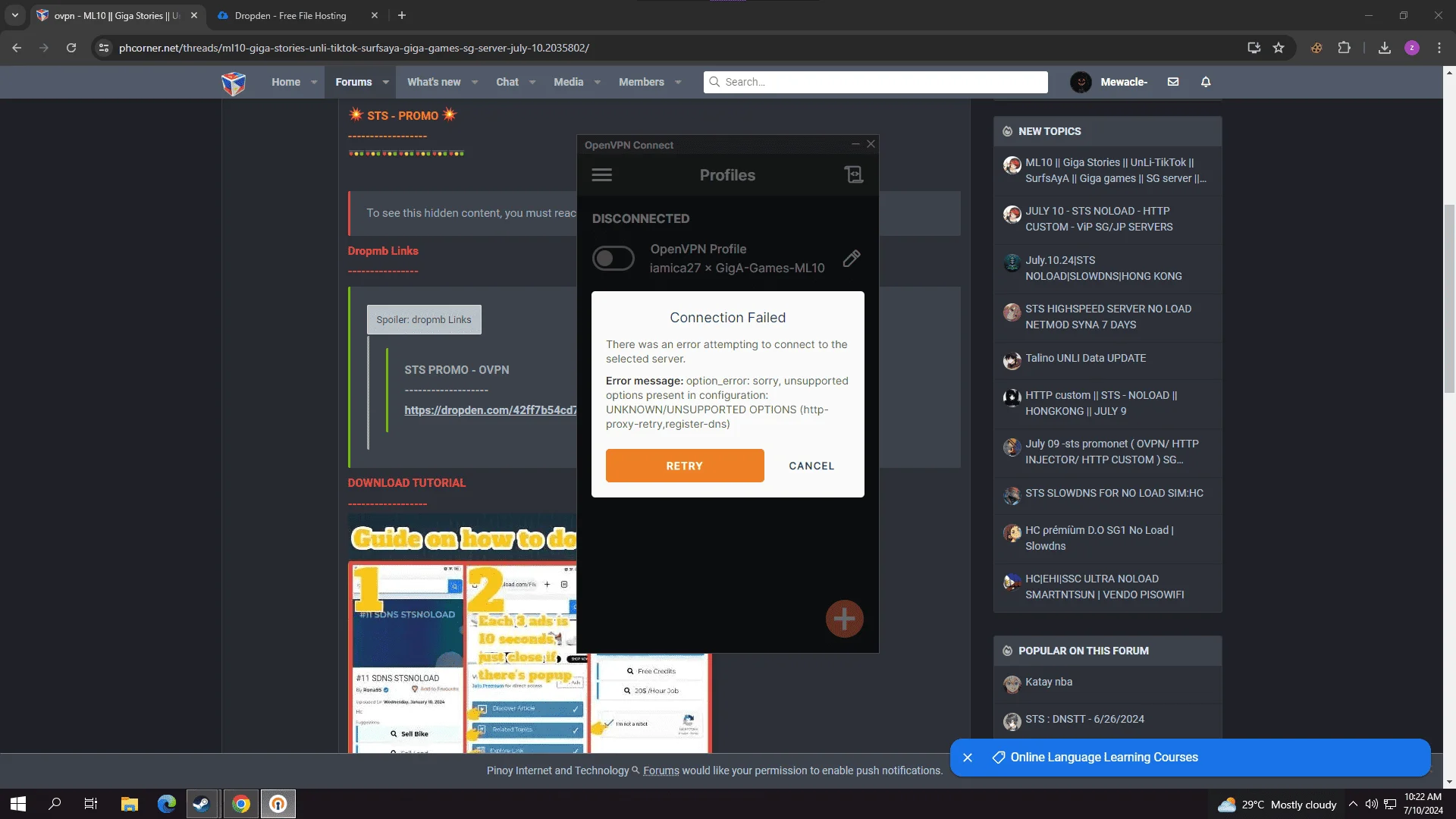Open Steam from the taskbar
Viewport: 1456px width, 819px height.
point(201,804)
